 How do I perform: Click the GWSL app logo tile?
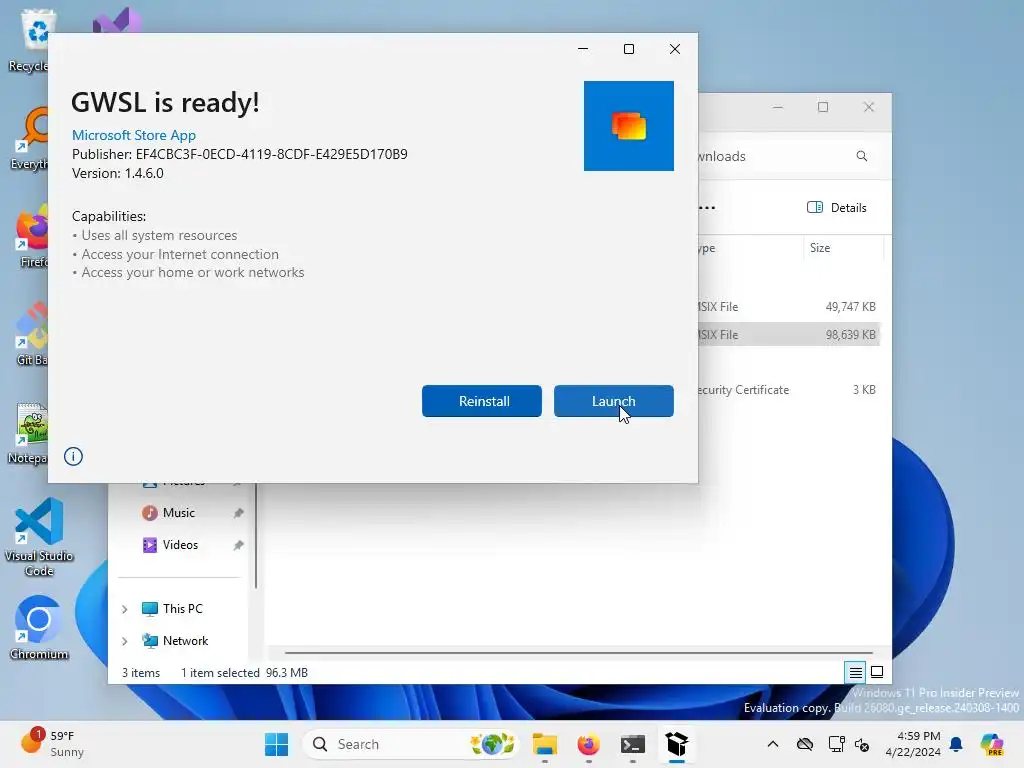click(628, 126)
